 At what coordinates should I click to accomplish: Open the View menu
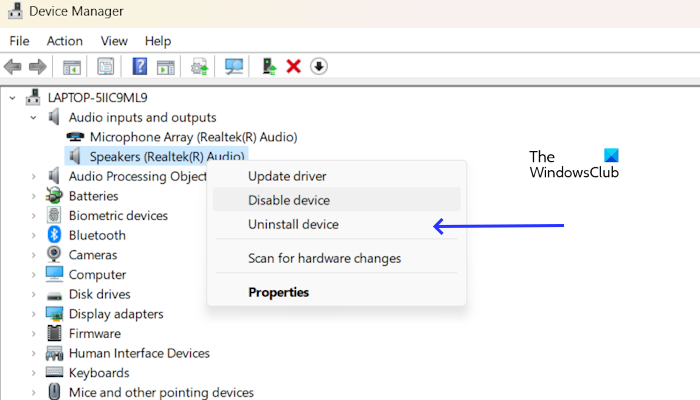pos(114,41)
